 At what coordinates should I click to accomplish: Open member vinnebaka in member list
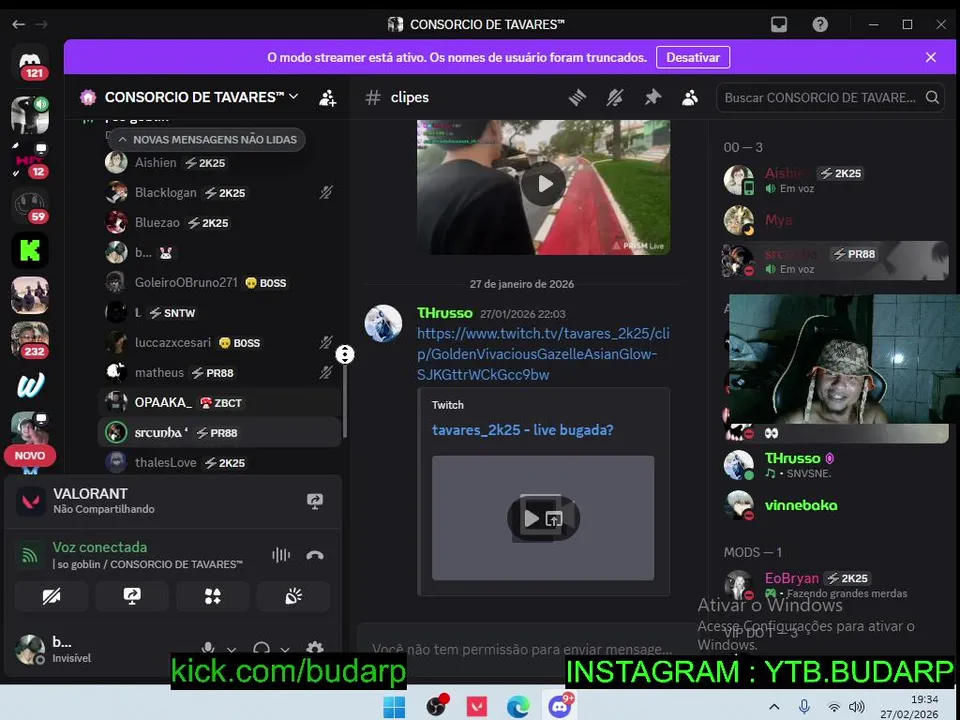click(x=836, y=505)
